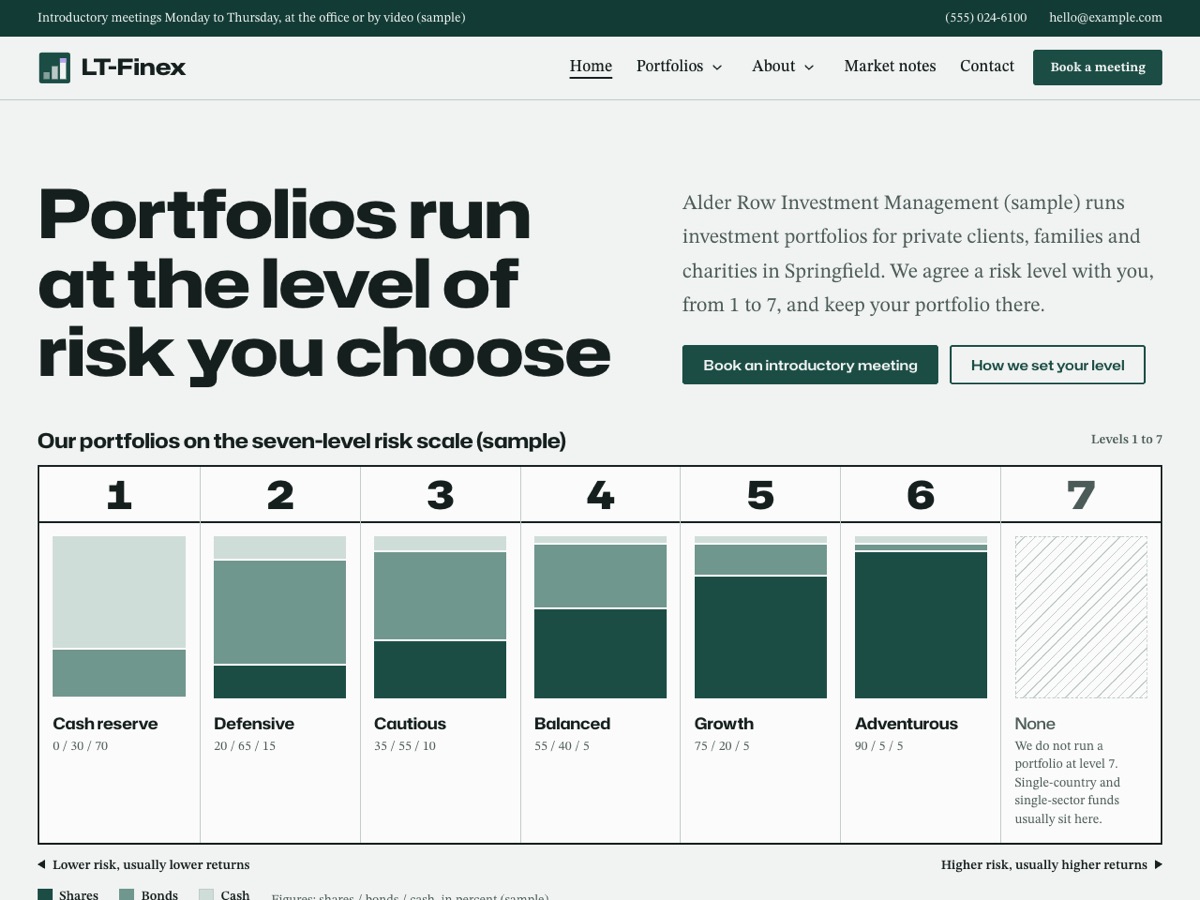Select risk level 4 header
This screenshot has width=1200, height=900.
point(600,494)
